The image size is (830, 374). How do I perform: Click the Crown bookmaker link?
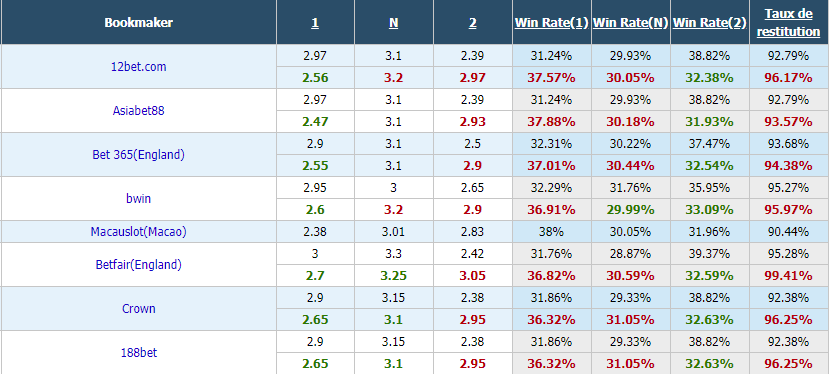click(139, 308)
